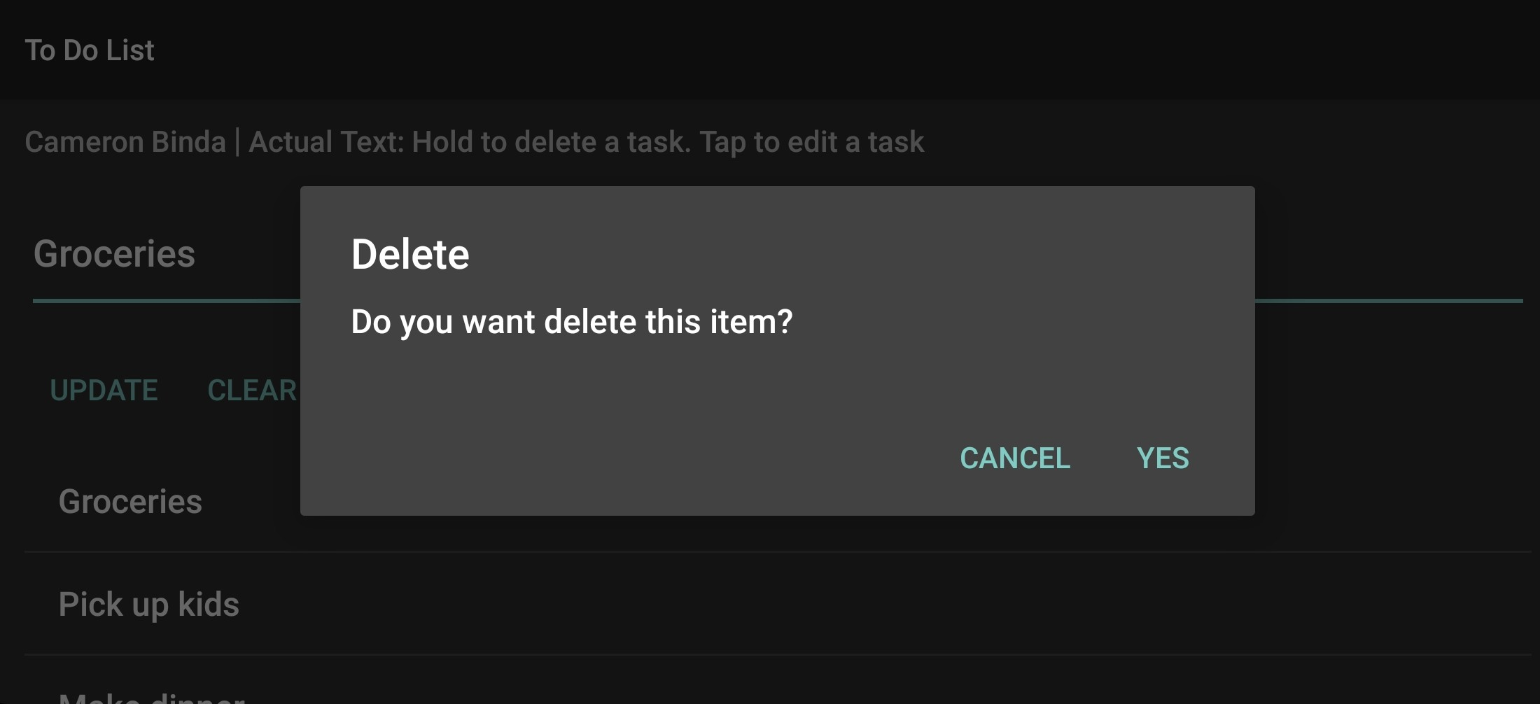Select the Groceries task in the list
The image size is (1540, 704).
(130, 501)
